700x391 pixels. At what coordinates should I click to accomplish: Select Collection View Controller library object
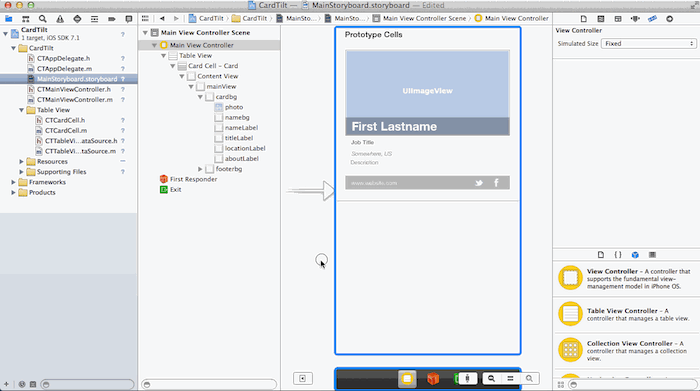tap(626, 350)
